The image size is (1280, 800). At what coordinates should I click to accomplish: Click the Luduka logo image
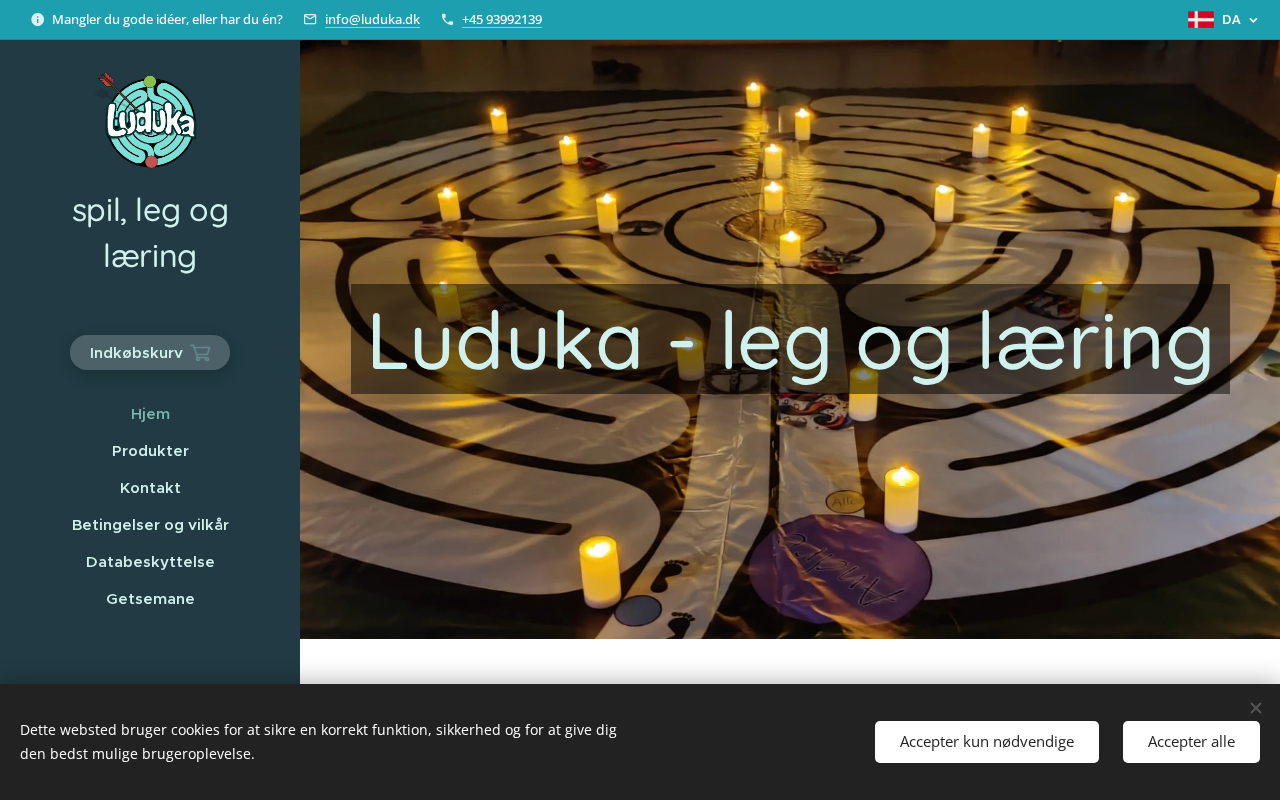(149, 121)
